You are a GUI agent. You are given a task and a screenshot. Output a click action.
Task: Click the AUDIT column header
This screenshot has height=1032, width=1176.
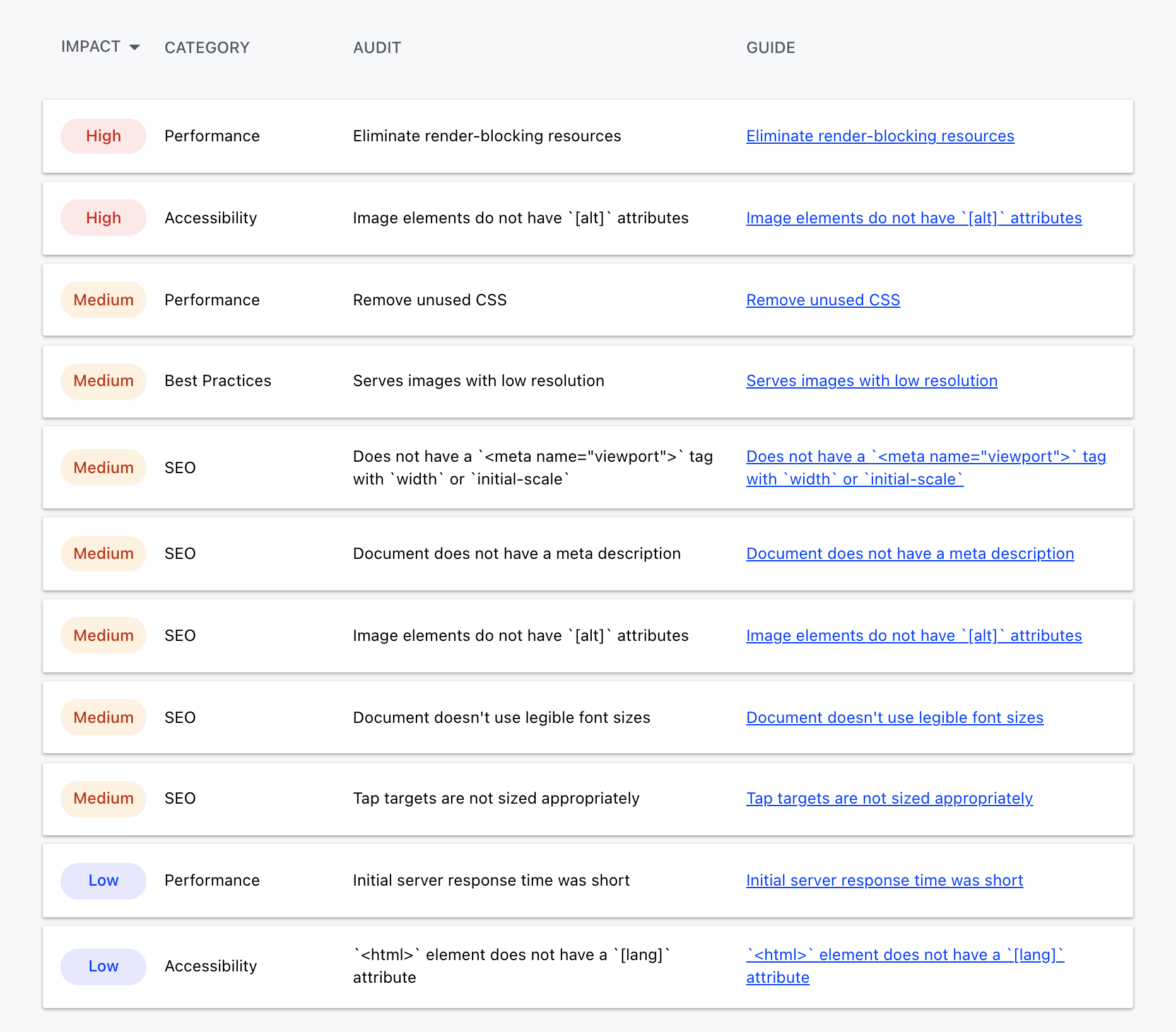377,47
